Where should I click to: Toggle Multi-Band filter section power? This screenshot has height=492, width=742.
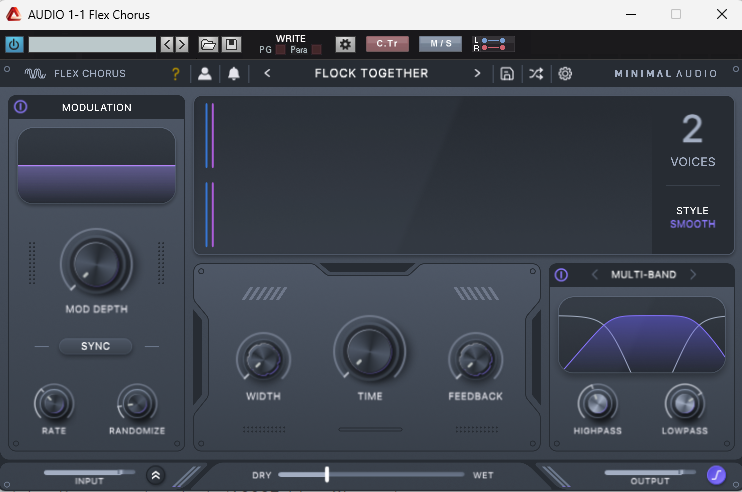click(x=561, y=274)
